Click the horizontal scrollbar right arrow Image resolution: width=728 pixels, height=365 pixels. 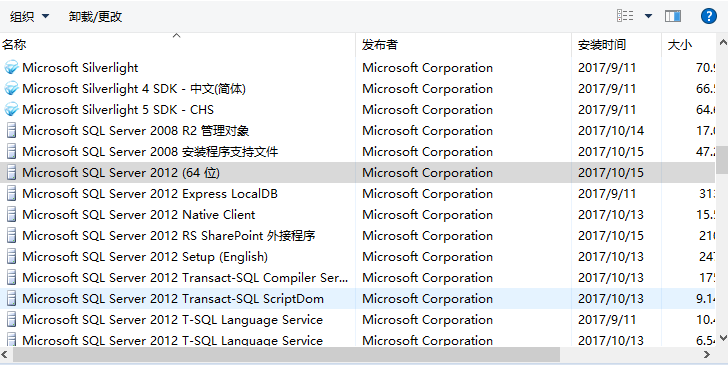click(707, 355)
